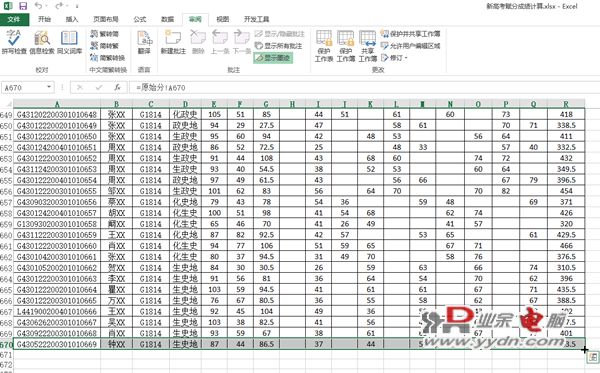Click the fx insert function icon
The image size is (600, 373).
point(117,88)
